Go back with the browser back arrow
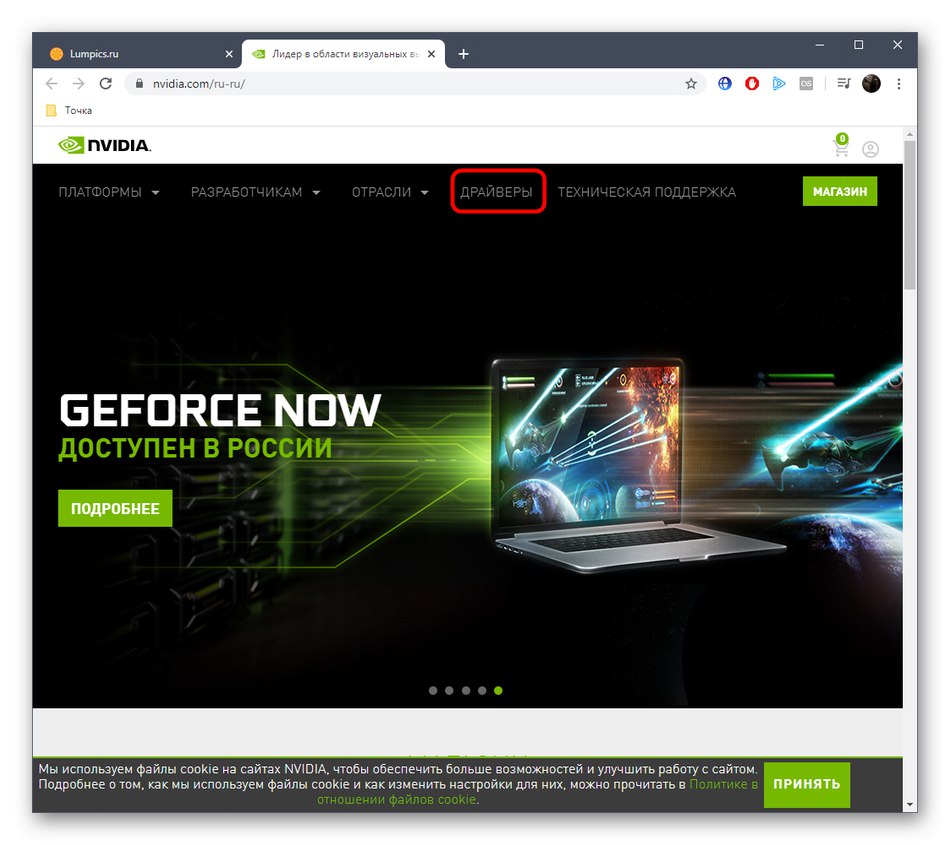 [51, 84]
